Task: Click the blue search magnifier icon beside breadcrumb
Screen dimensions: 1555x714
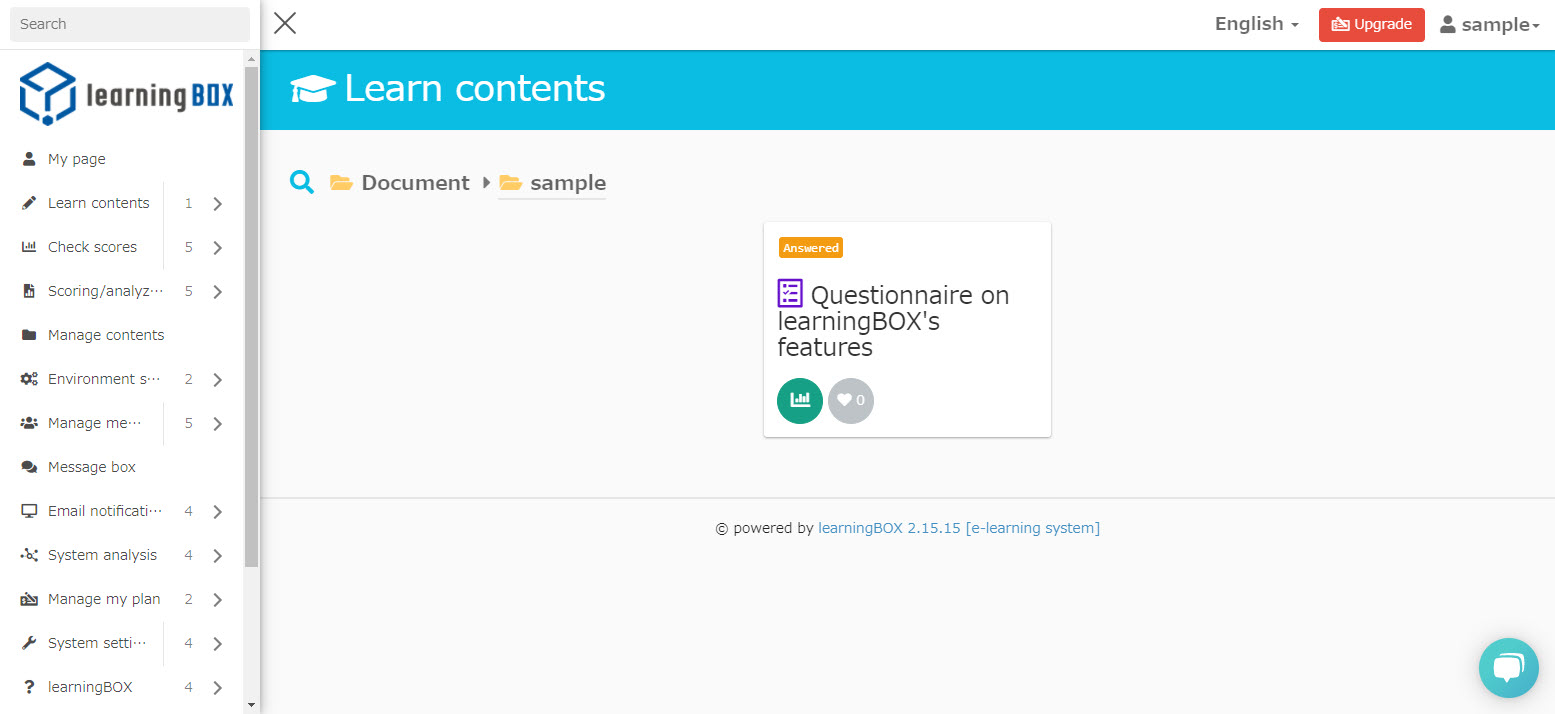Action: [x=302, y=182]
